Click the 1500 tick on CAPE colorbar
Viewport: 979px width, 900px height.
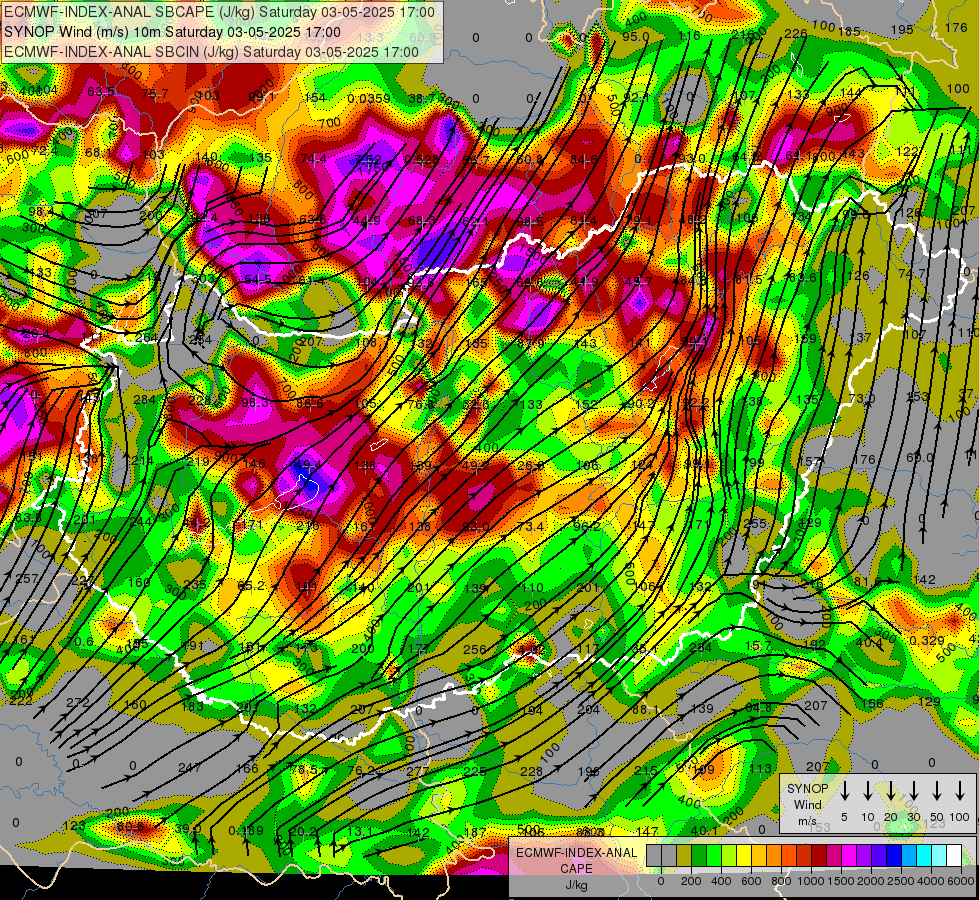pyautogui.click(x=842, y=881)
